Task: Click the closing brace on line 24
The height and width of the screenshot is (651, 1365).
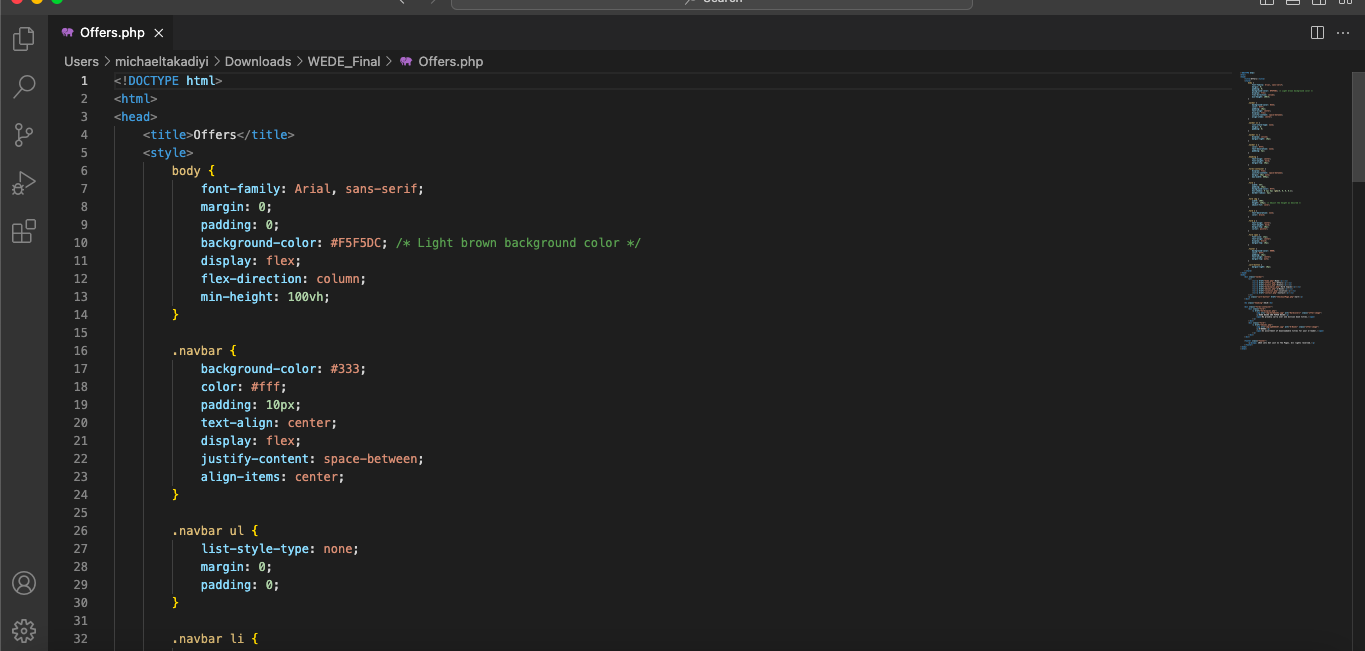Action: (176, 495)
